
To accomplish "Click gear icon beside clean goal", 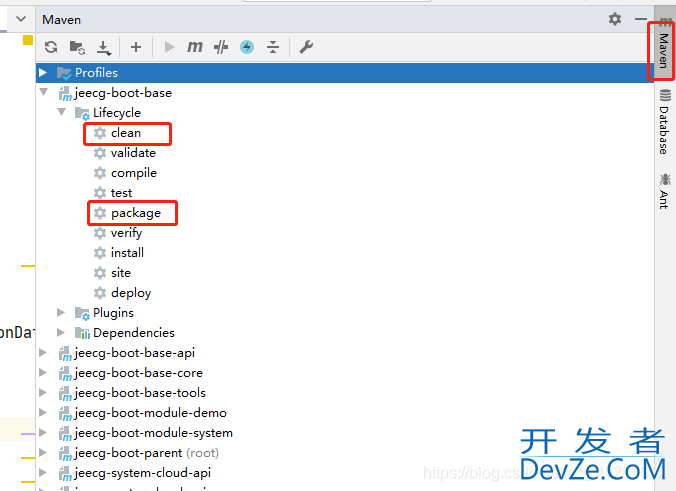I will point(100,133).
